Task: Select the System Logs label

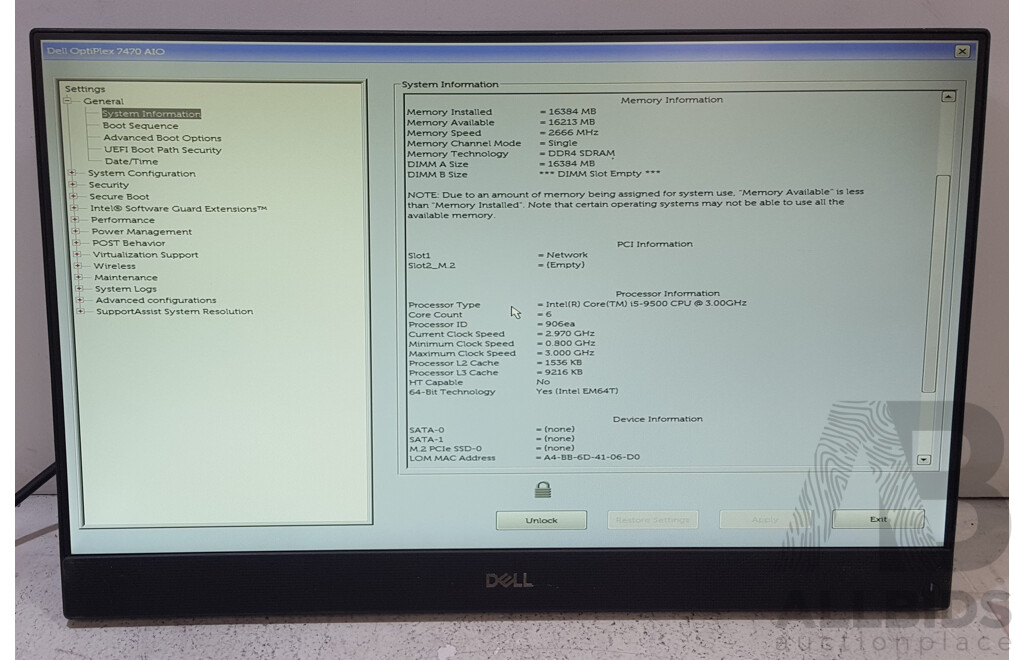Action: click(126, 289)
